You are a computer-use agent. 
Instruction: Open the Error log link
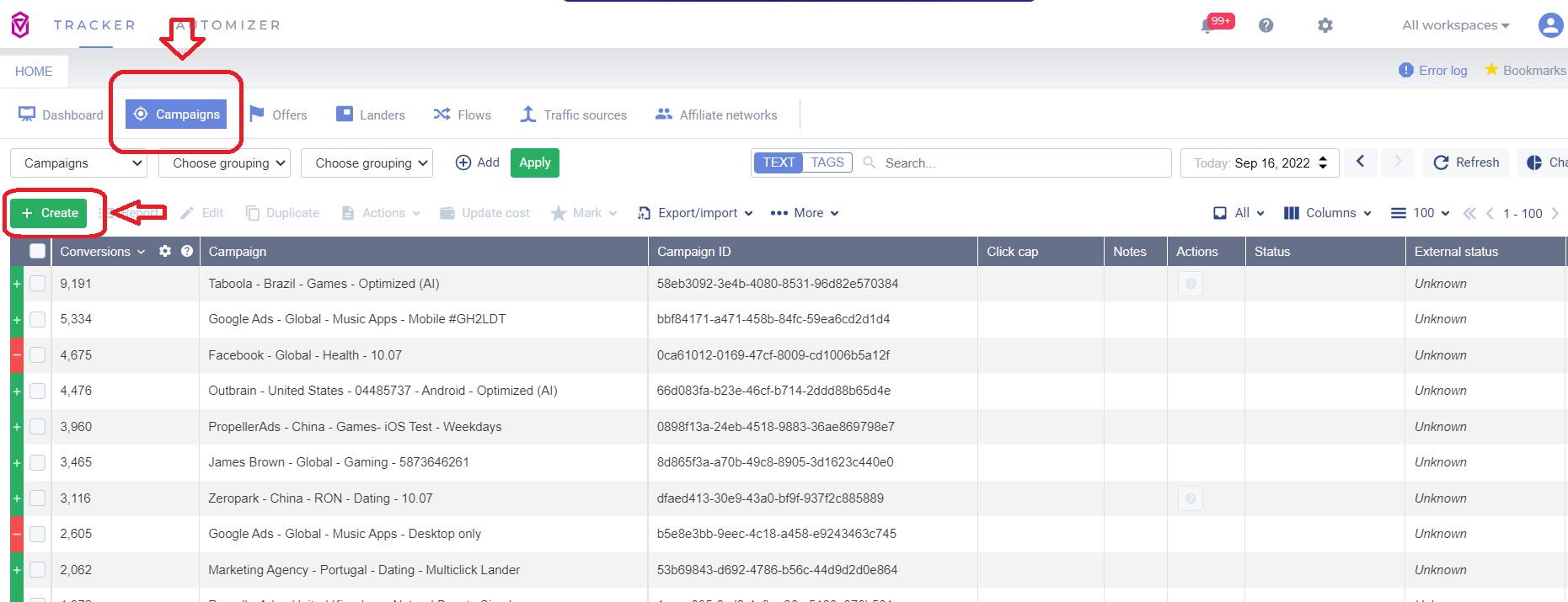click(x=1432, y=71)
